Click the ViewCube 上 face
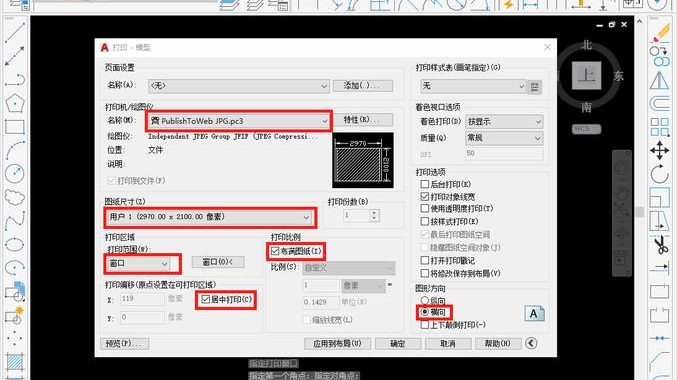The width and height of the screenshot is (677, 380). click(586, 76)
